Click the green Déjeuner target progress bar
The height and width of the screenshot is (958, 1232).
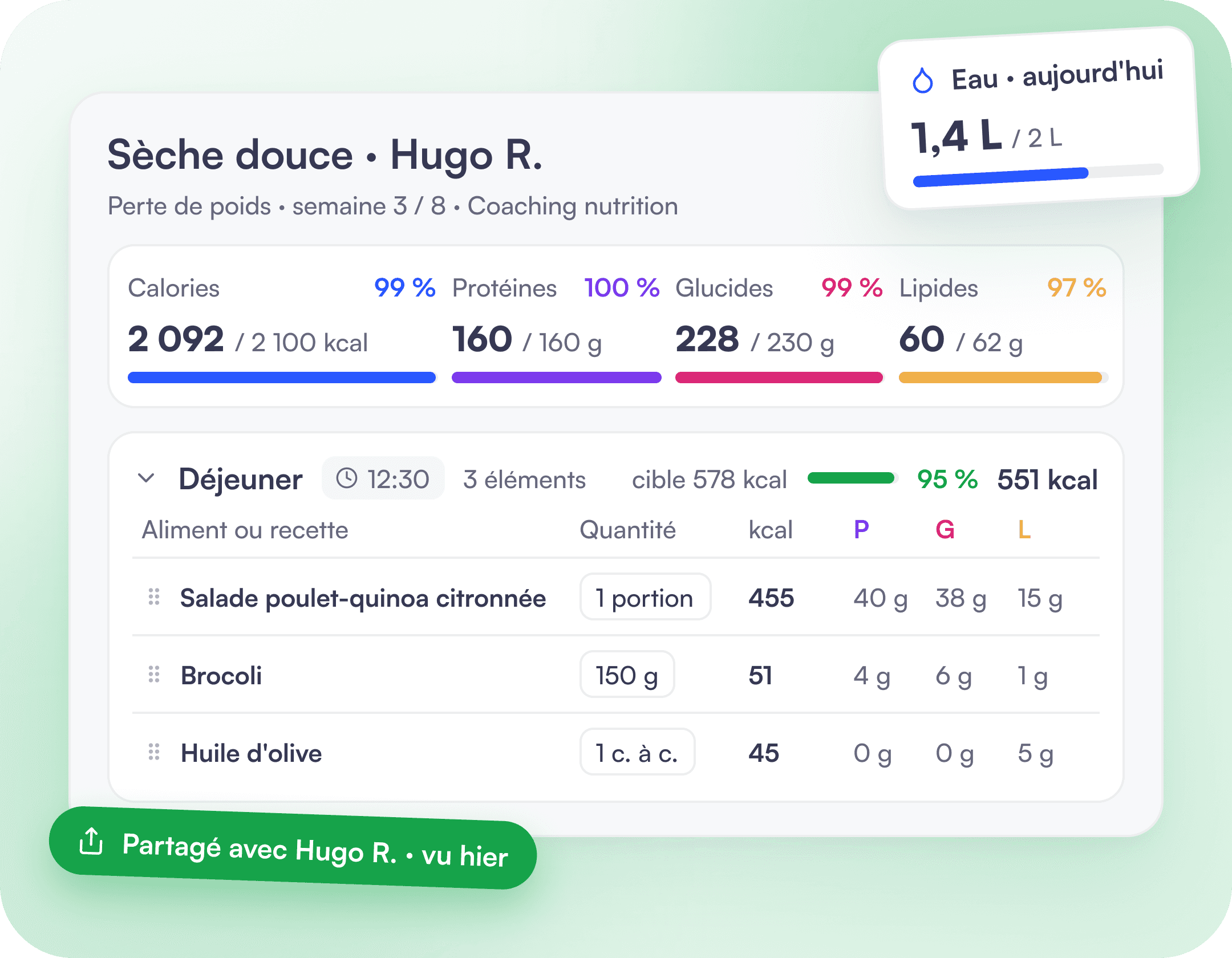(x=853, y=478)
